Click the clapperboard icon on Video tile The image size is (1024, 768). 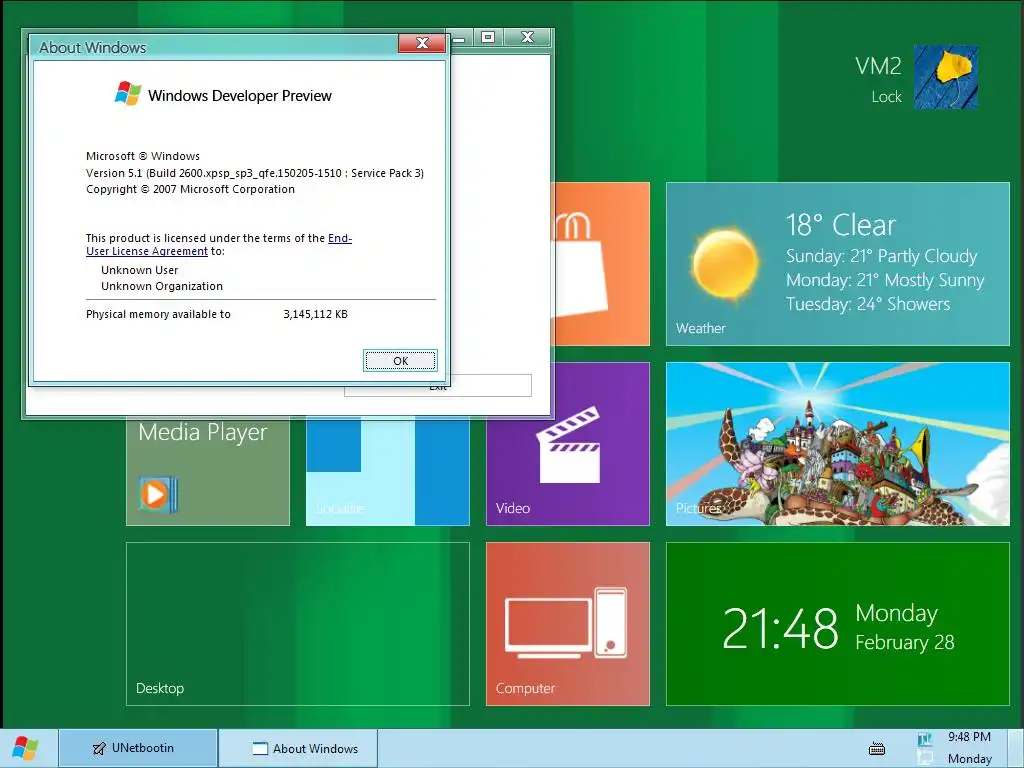pos(568,445)
